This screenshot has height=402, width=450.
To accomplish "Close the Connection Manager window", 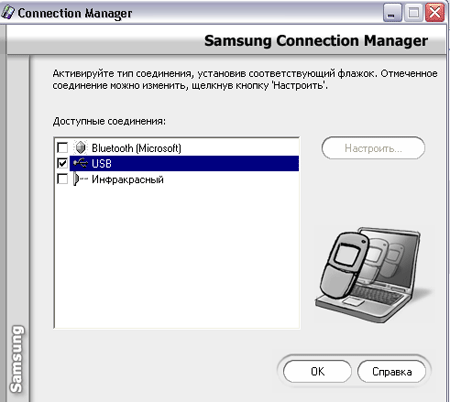I will [435, 13].
